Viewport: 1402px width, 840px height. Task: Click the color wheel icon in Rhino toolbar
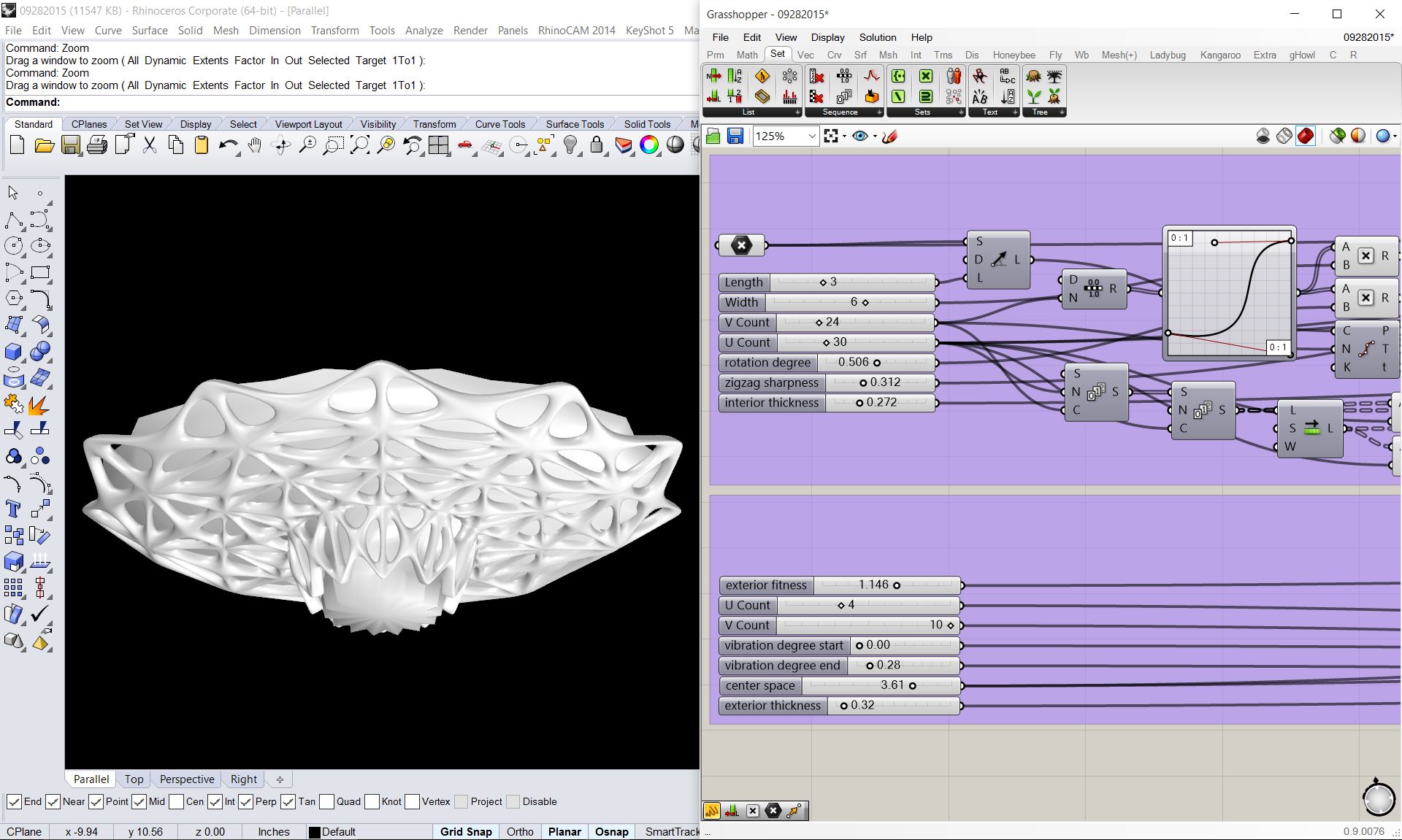pyautogui.click(x=648, y=145)
